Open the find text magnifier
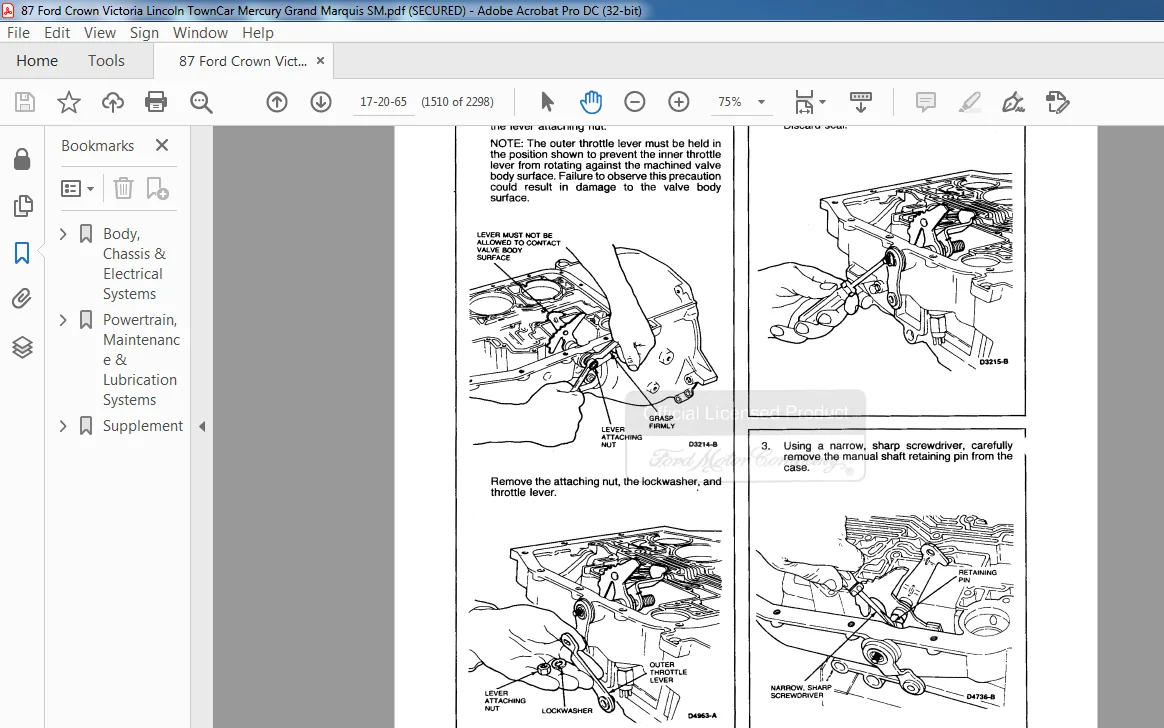Image resolution: width=1164 pixels, height=728 pixels. 200,102
